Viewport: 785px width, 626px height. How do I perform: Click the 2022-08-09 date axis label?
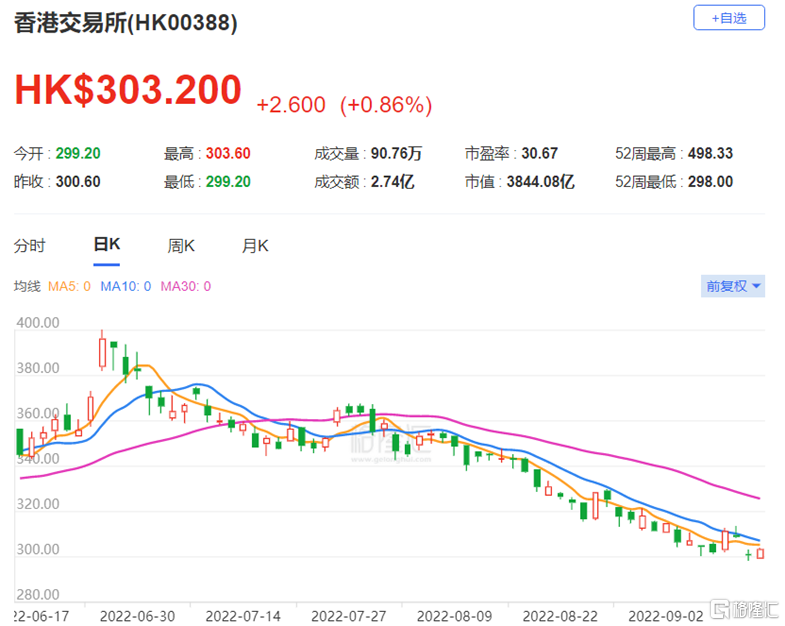[454, 616]
